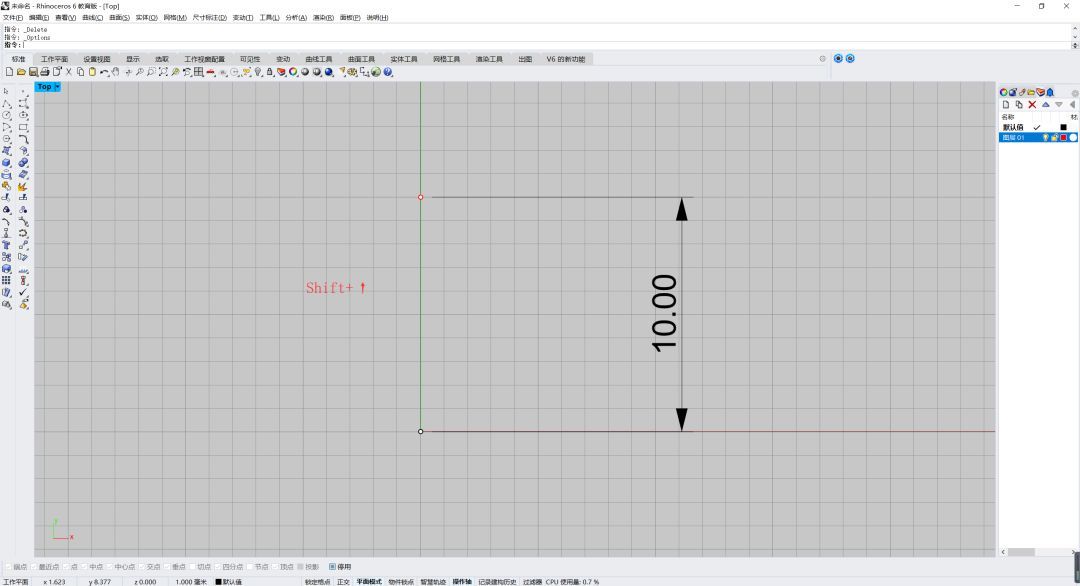Move layer down with the down triangle icon
The height and width of the screenshot is (586, 1080).
pos(1059,105)
